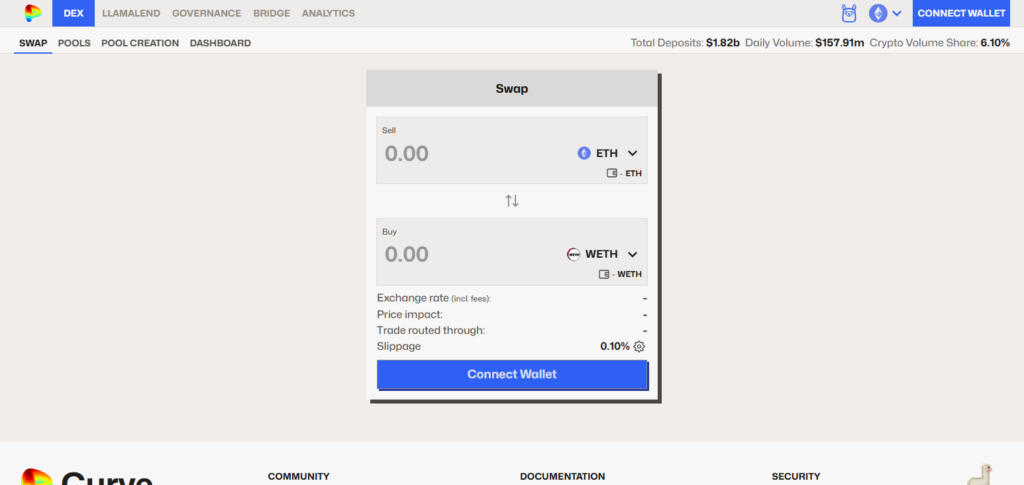Open the LlamaLend menu item

click(x=132, y=13)
